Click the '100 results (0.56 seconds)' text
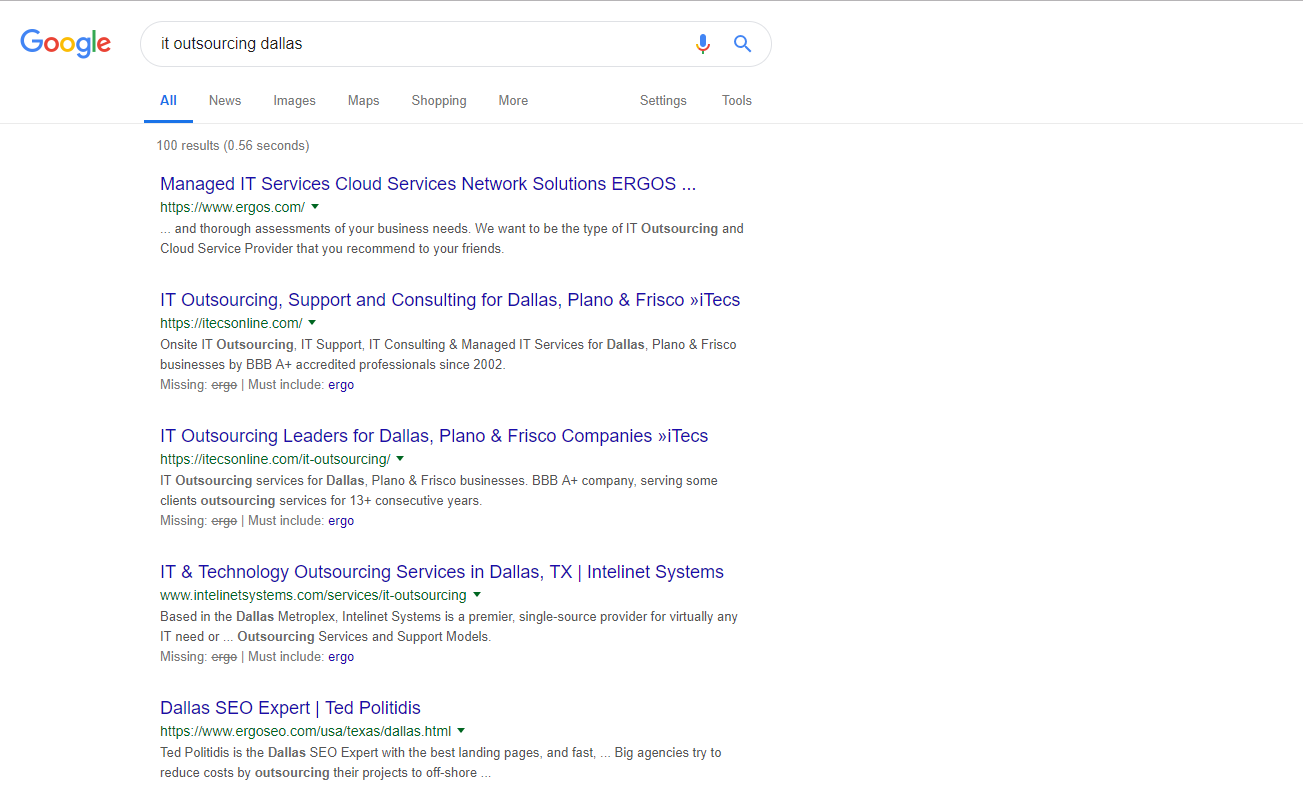 point(233,146)
